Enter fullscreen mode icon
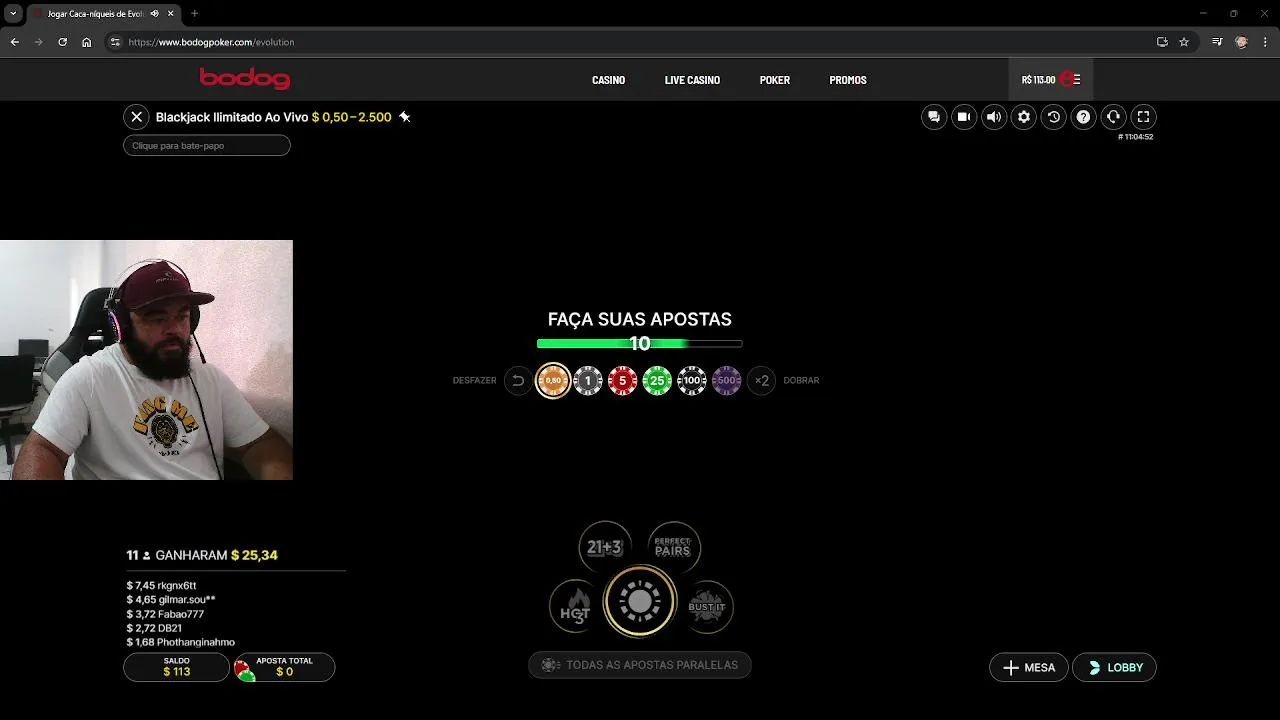This screenshot has height=720, width=1280. coord(1144,117)
